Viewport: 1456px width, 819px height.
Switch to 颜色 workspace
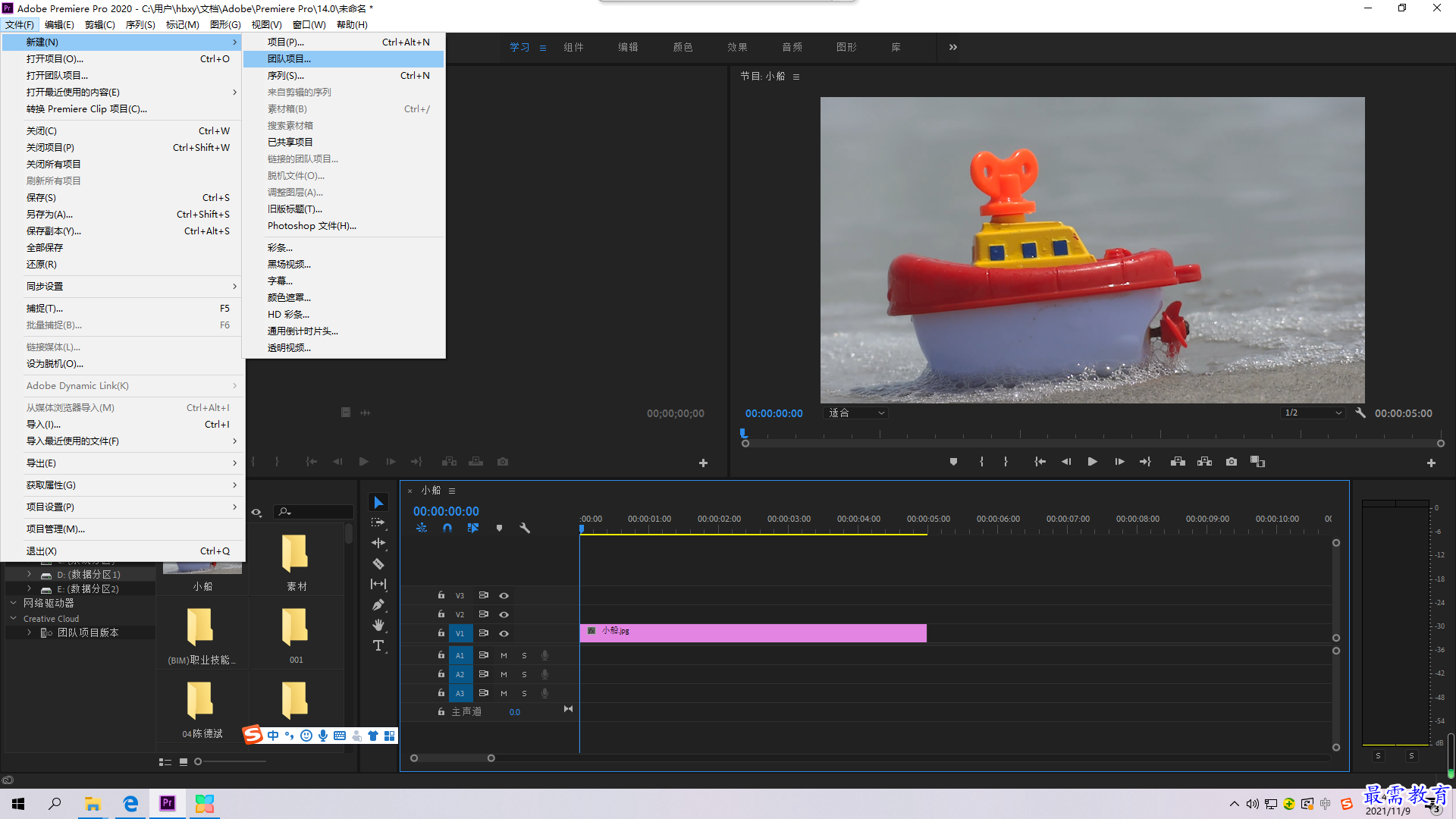point(682,47)
